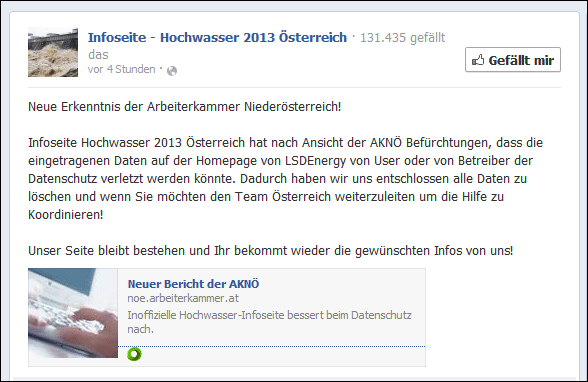Click the green circle icon below the link preview
Screen dimensions: 588x382
pyautogui.click(x=134, y=354)
